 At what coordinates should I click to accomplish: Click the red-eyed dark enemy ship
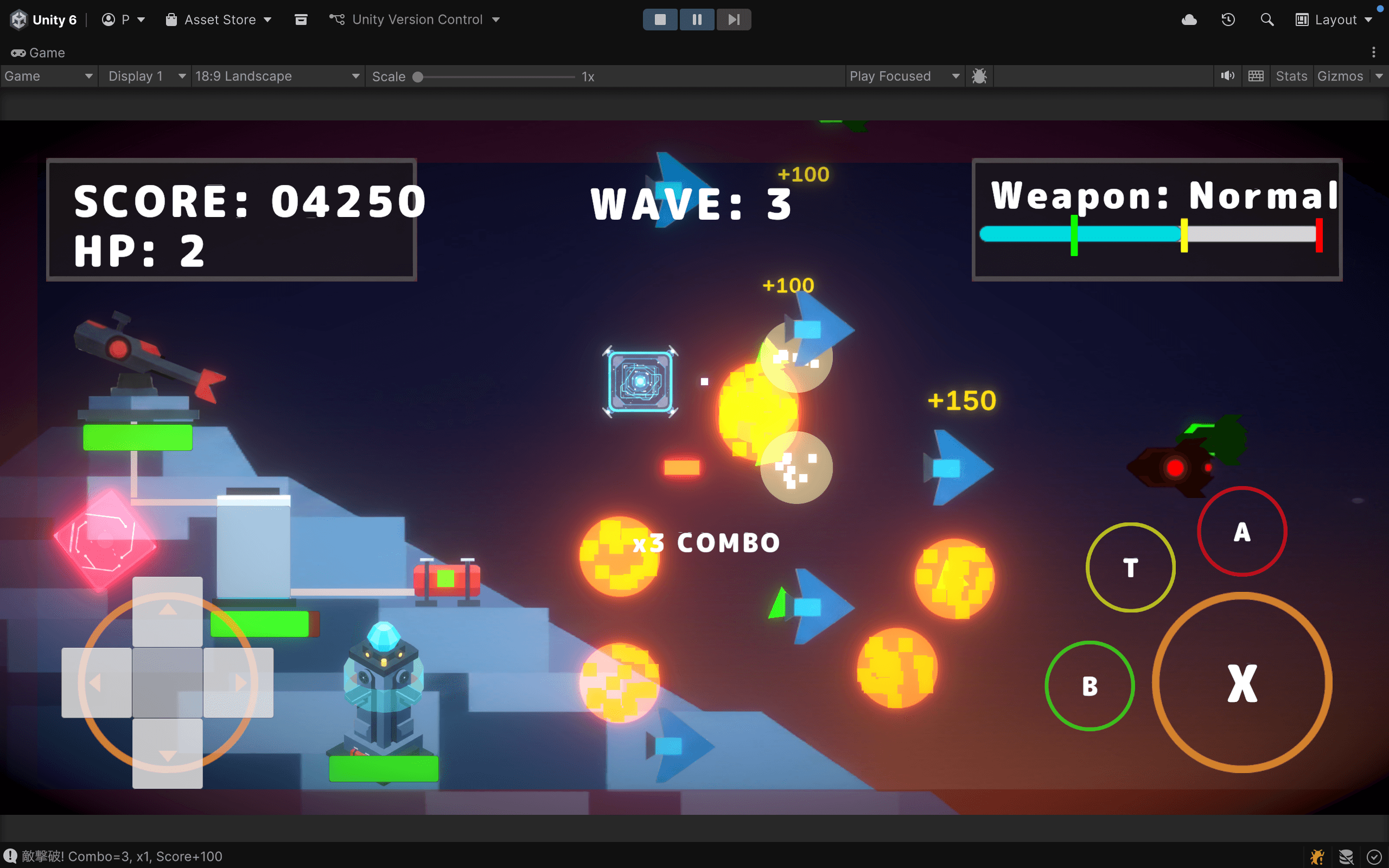coord(1171,467)
